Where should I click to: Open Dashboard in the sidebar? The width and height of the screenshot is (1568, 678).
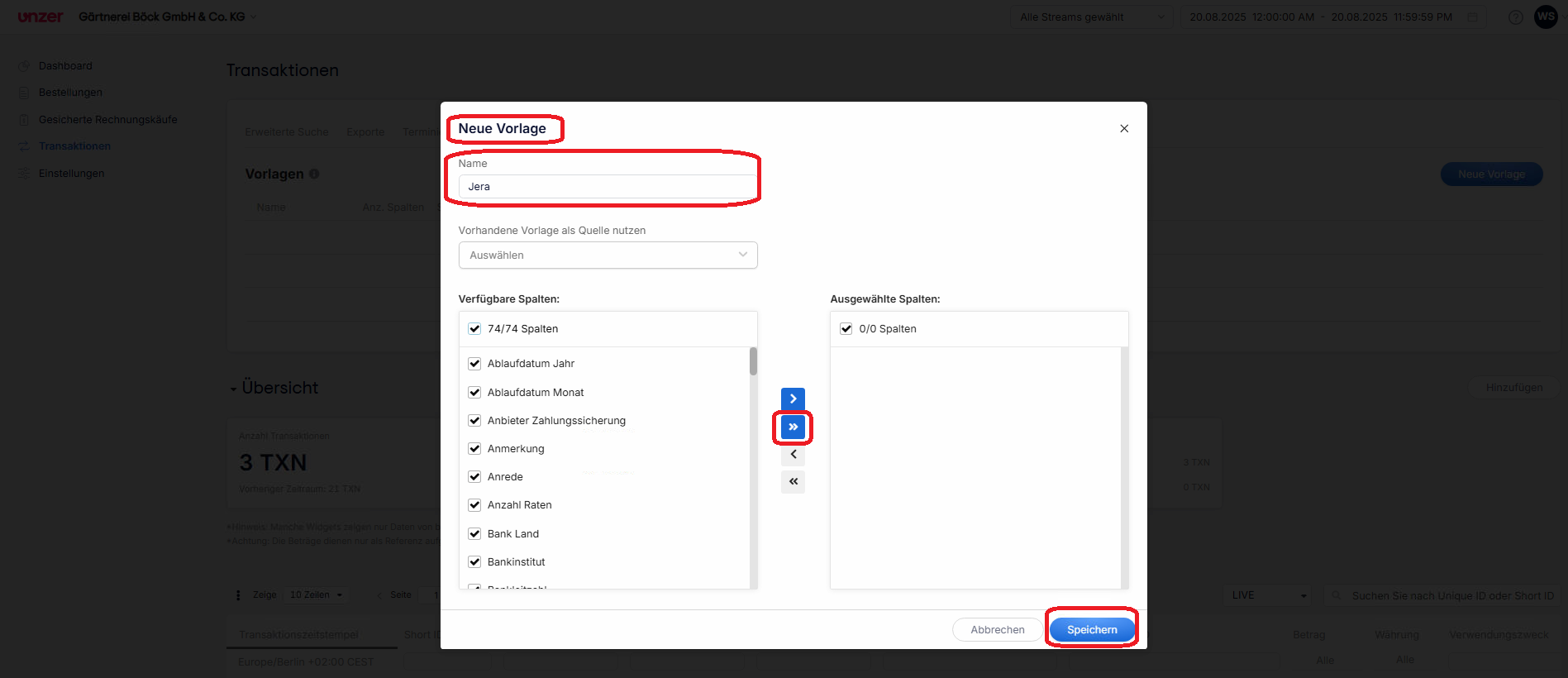(65, 66)
